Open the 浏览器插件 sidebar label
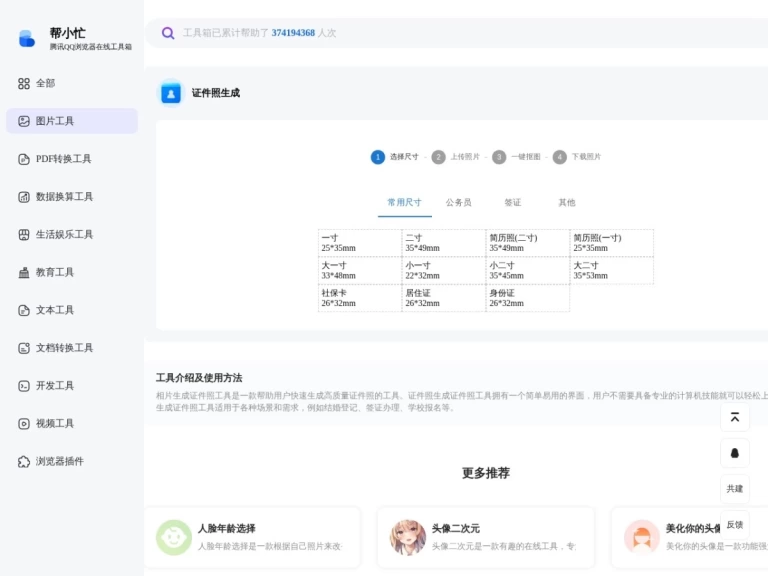Screen dimensions: 768x576 click(x=59, y=461)
